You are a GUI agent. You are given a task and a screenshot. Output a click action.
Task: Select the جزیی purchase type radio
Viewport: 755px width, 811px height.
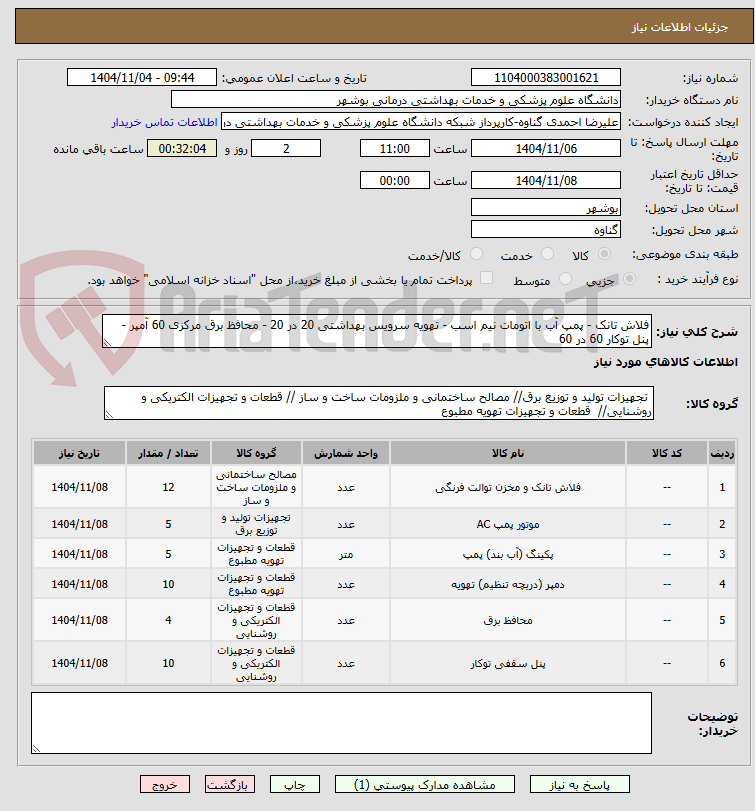[x=629, y=279]
